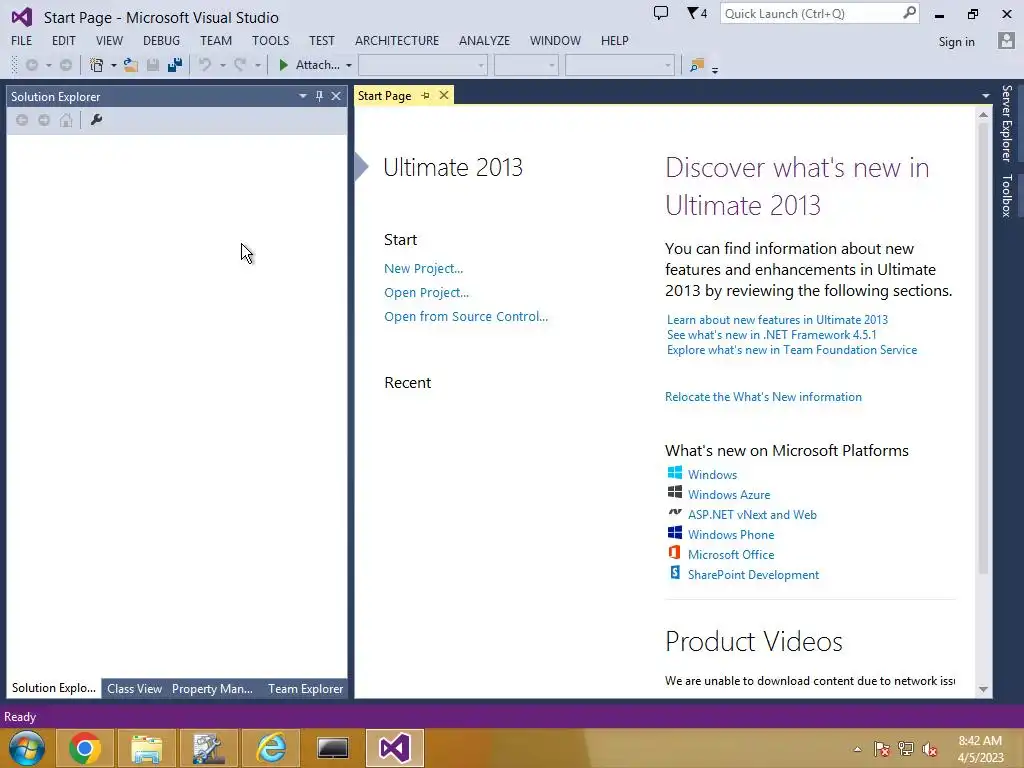Expand the Navigate Backward history dropdown arrow

[48, 66]
